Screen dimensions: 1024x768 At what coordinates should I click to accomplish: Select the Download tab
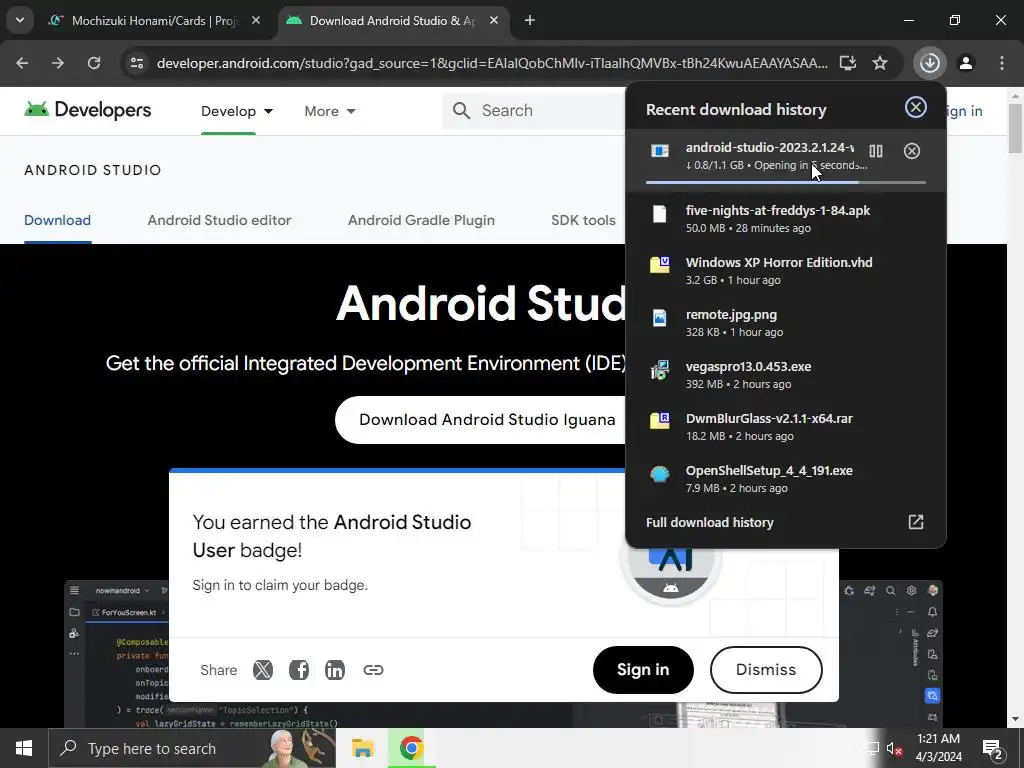tap(57, 220)
